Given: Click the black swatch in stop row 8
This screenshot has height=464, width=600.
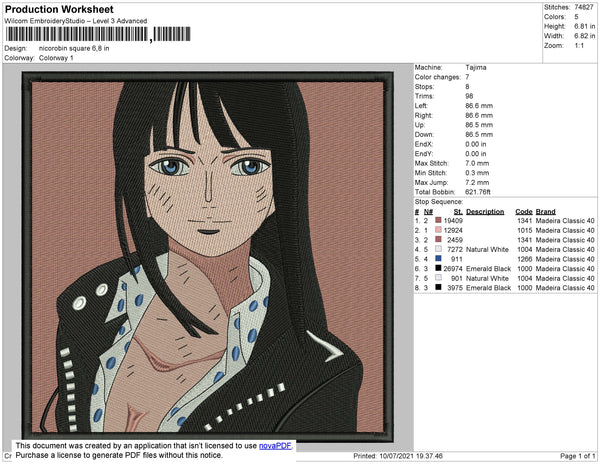Looking at the screenshot, I should (x=439, y=287).
